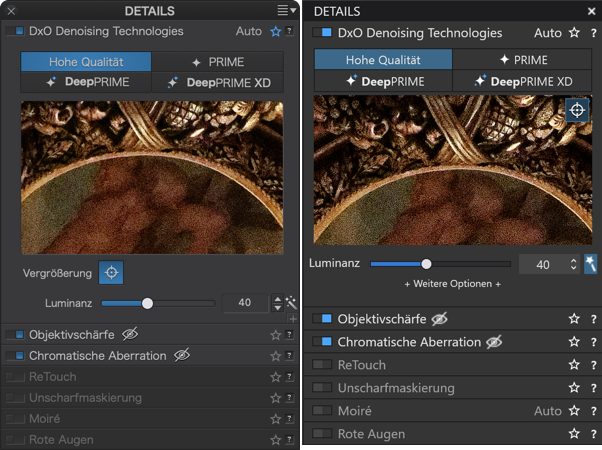Expand more options plus icon in left panel
Screen dimensions: 602x450
pyautogui.click(x=293, y=319)
